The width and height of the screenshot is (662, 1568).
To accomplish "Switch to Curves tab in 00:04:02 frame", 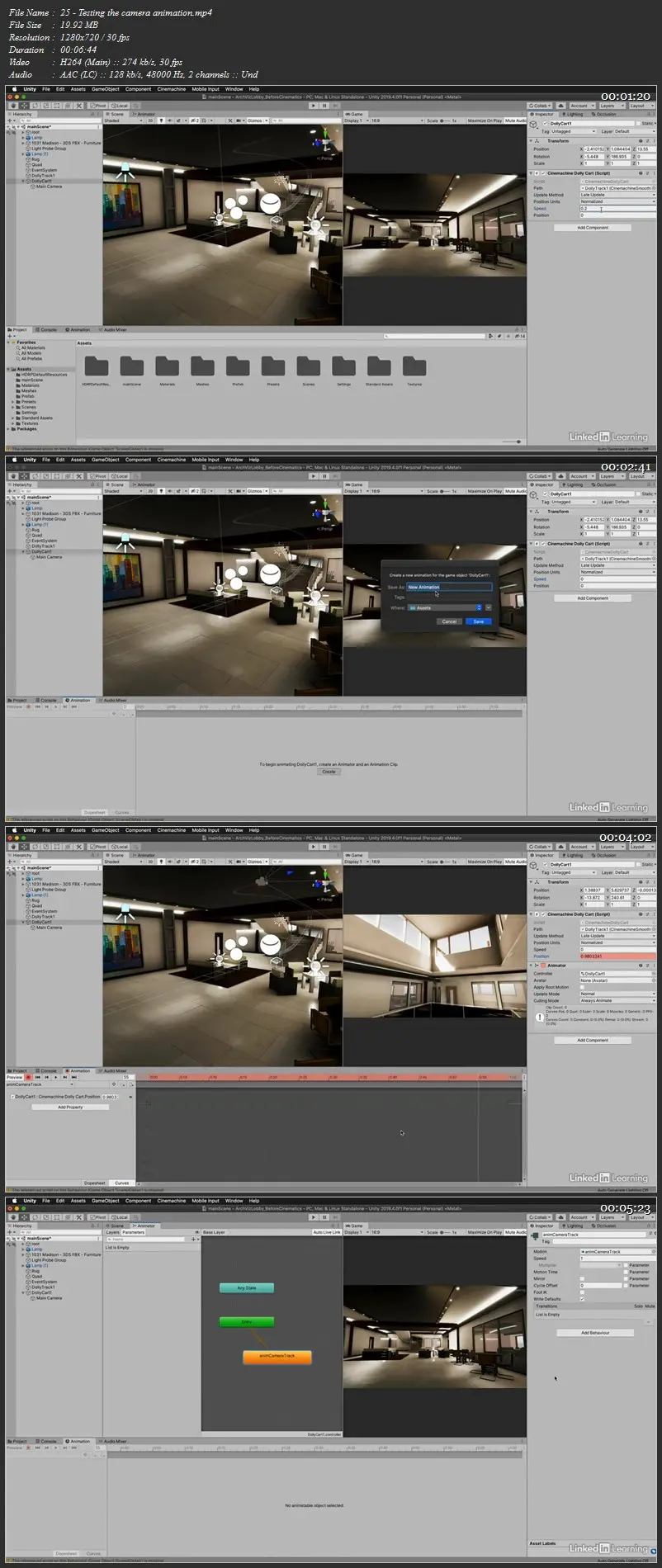I will tap(122, 1183).
